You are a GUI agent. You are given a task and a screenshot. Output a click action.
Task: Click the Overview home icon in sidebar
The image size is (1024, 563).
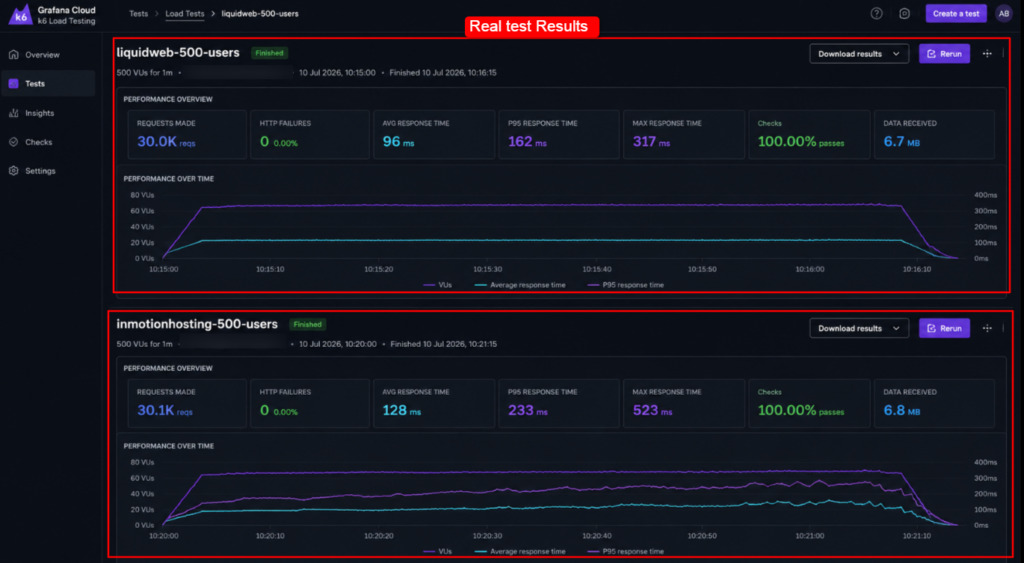point(13,55)
